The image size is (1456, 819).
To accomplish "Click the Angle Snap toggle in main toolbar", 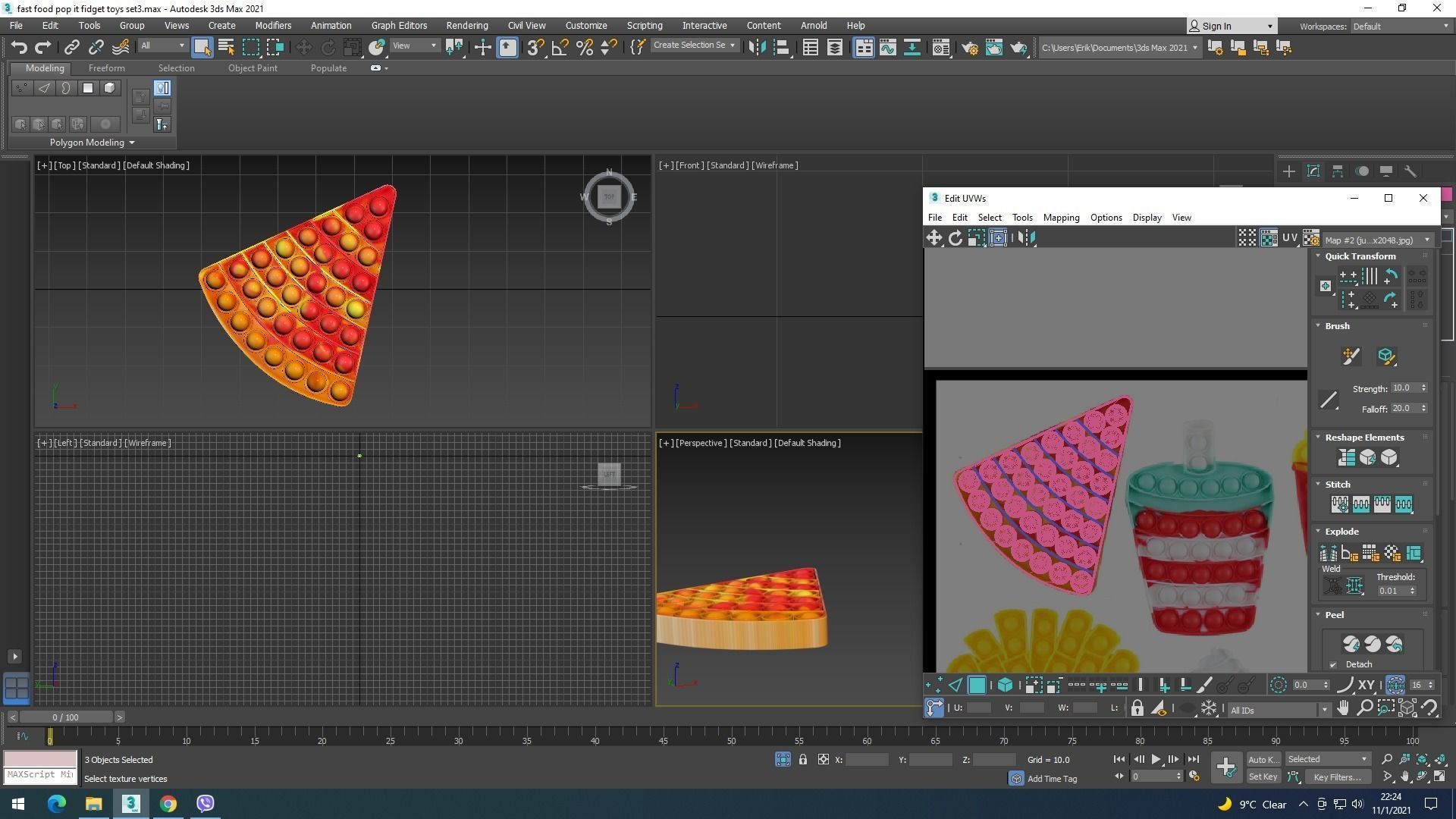I will 560,48.
